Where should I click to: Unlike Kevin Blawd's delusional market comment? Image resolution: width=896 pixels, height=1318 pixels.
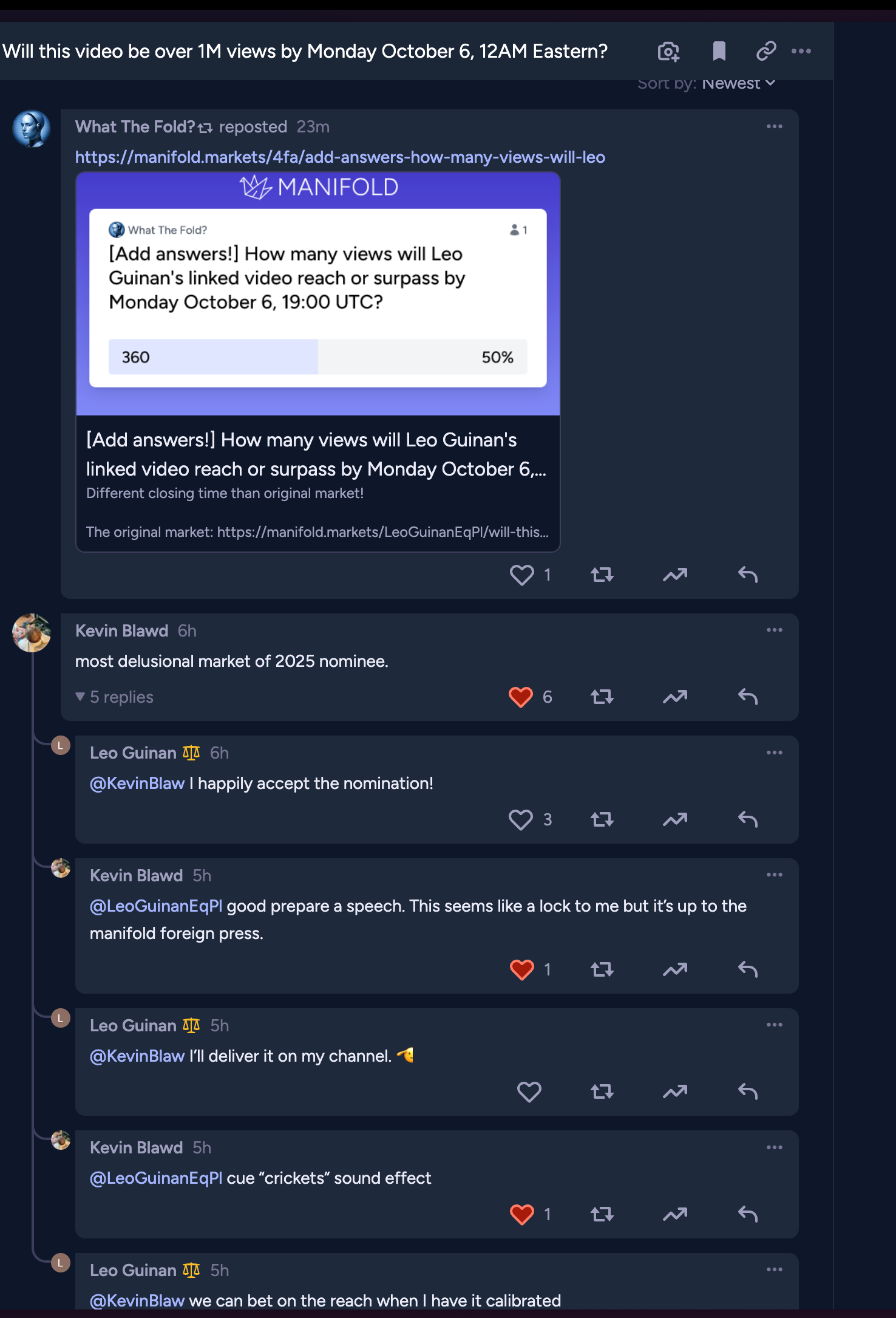coord(521,697)
